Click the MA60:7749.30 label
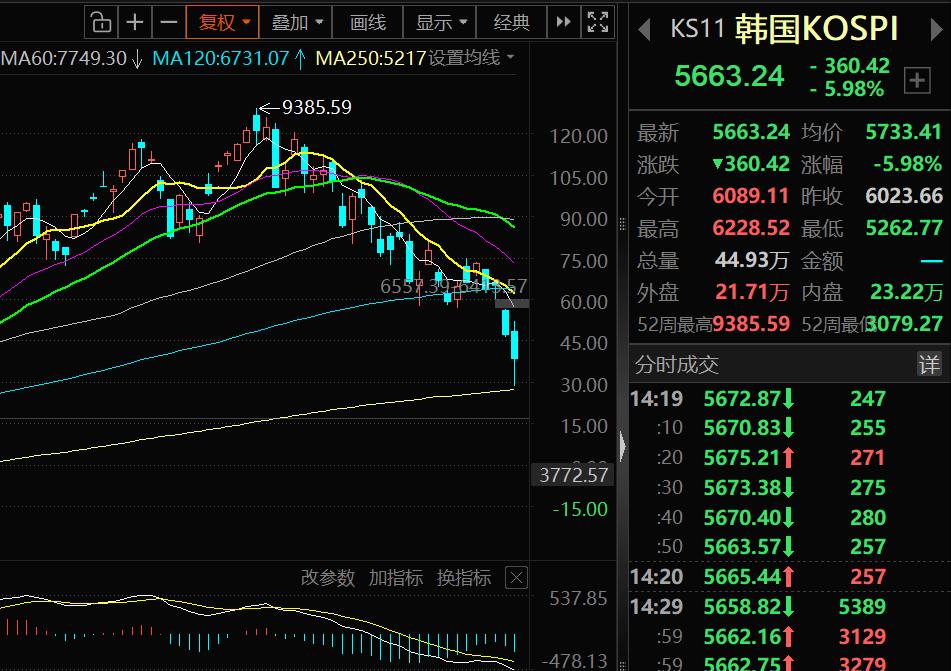The width and height of the screenshot is (951, 671). click(64, 58)
